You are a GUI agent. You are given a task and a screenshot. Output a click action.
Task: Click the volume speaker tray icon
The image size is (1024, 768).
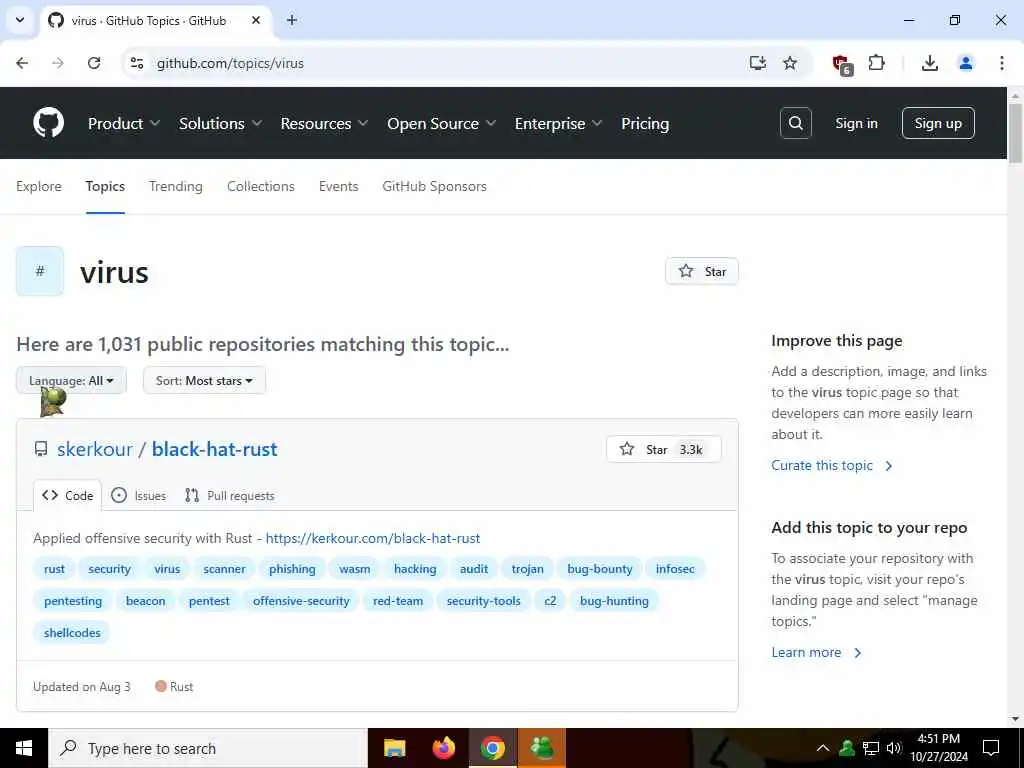tap(894, 748)
